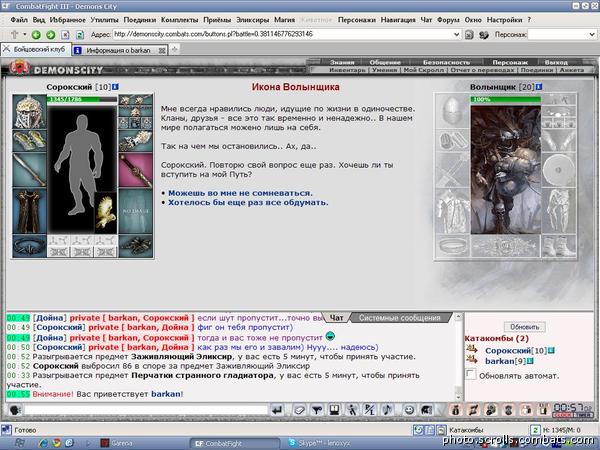The height and width of the screenshot is (450, 600).
Task: Open the Утилиты menu
Action: [x=104, y=20]
